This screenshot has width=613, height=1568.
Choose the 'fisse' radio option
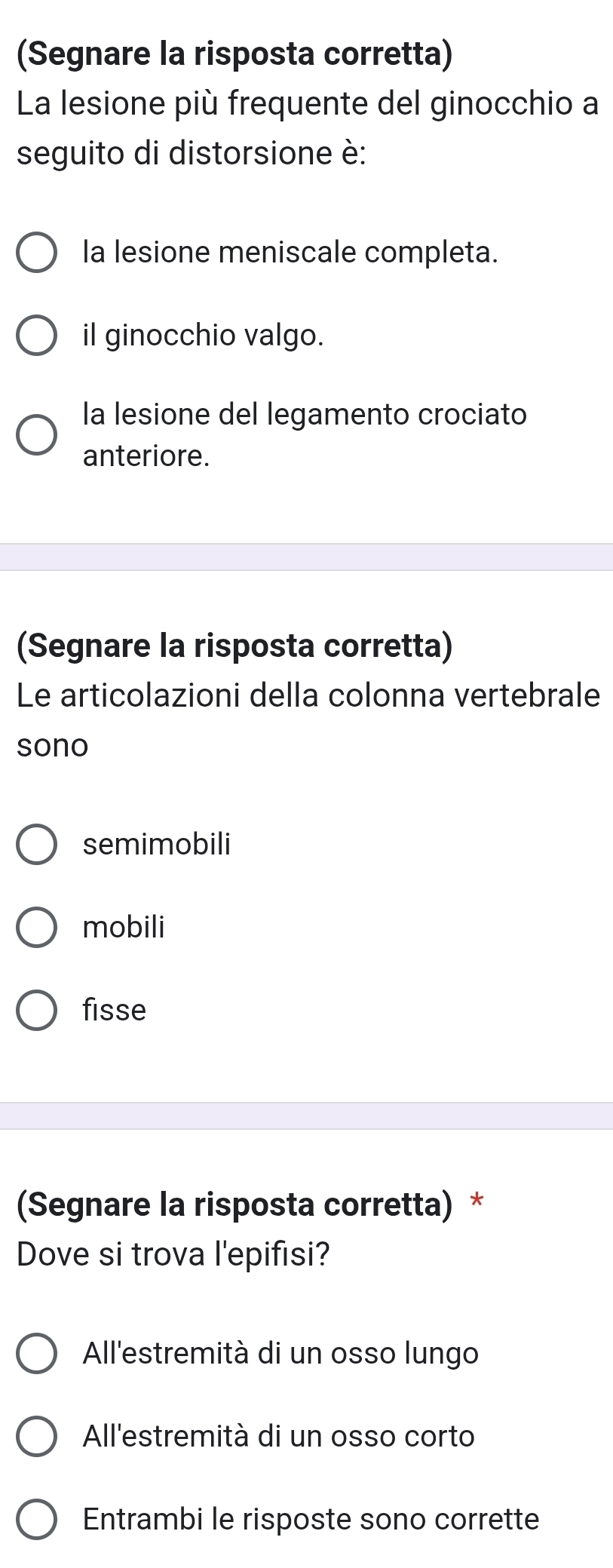click(x=36, y=1010)
